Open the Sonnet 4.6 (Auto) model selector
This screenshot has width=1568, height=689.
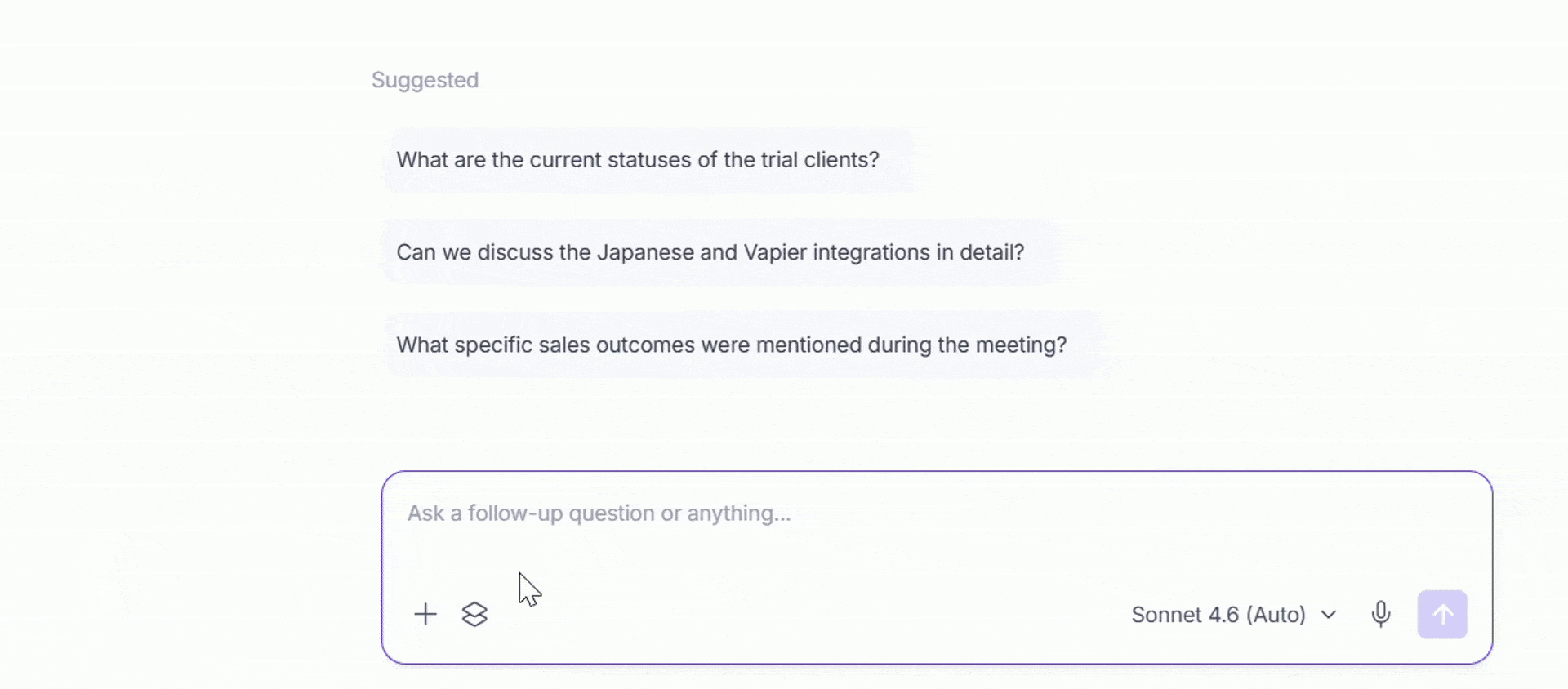click(x=1234, y=614)
